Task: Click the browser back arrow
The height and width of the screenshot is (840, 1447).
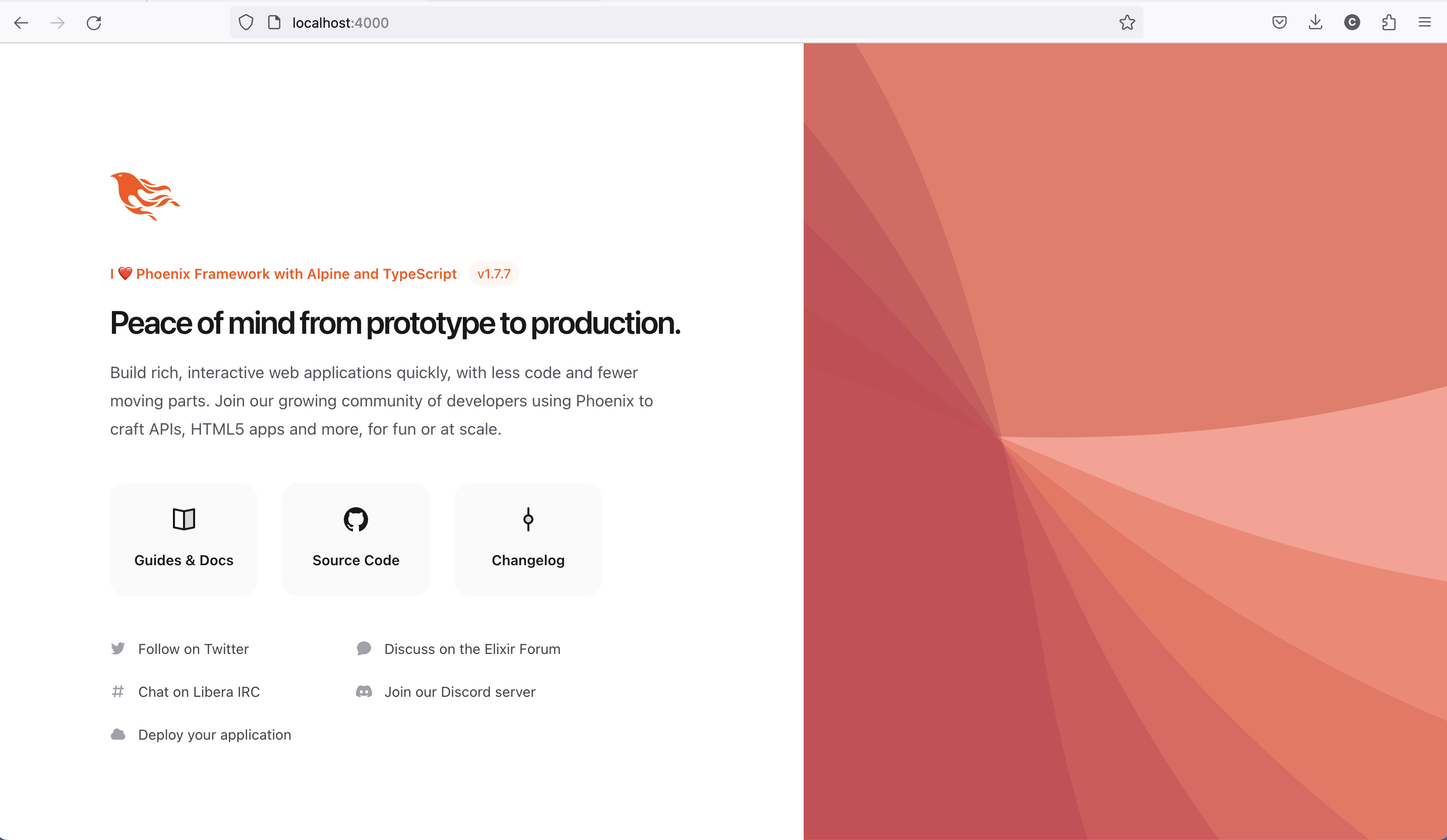Action: (x=21, y=23)
